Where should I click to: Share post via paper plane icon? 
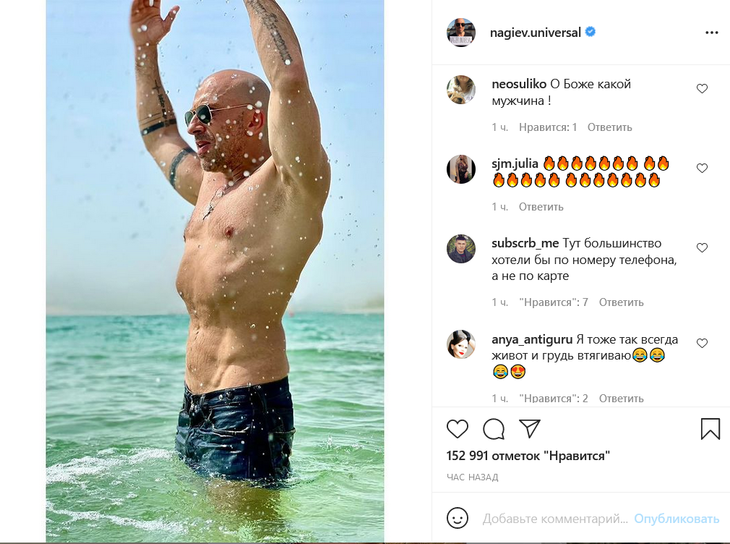point(529,428)
